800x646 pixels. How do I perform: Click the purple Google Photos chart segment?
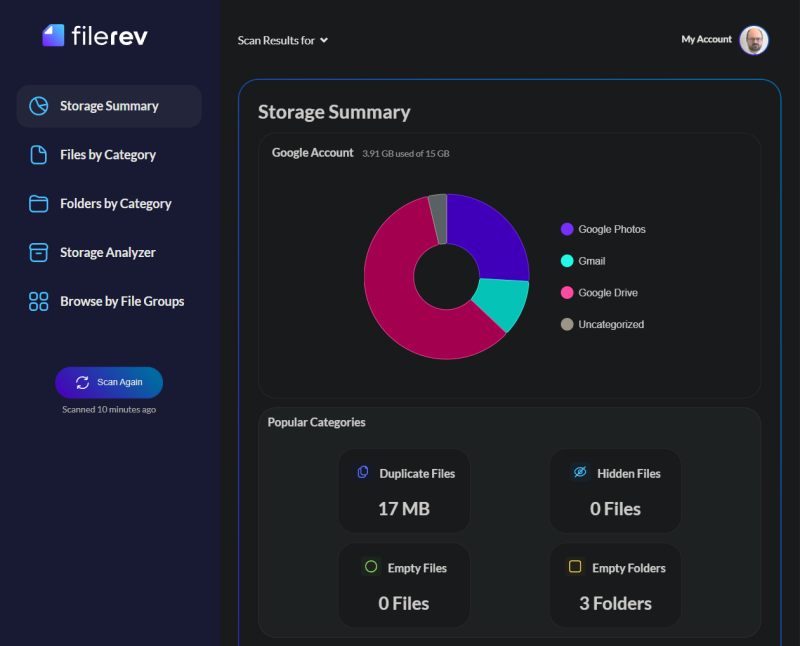coord(490,235)
